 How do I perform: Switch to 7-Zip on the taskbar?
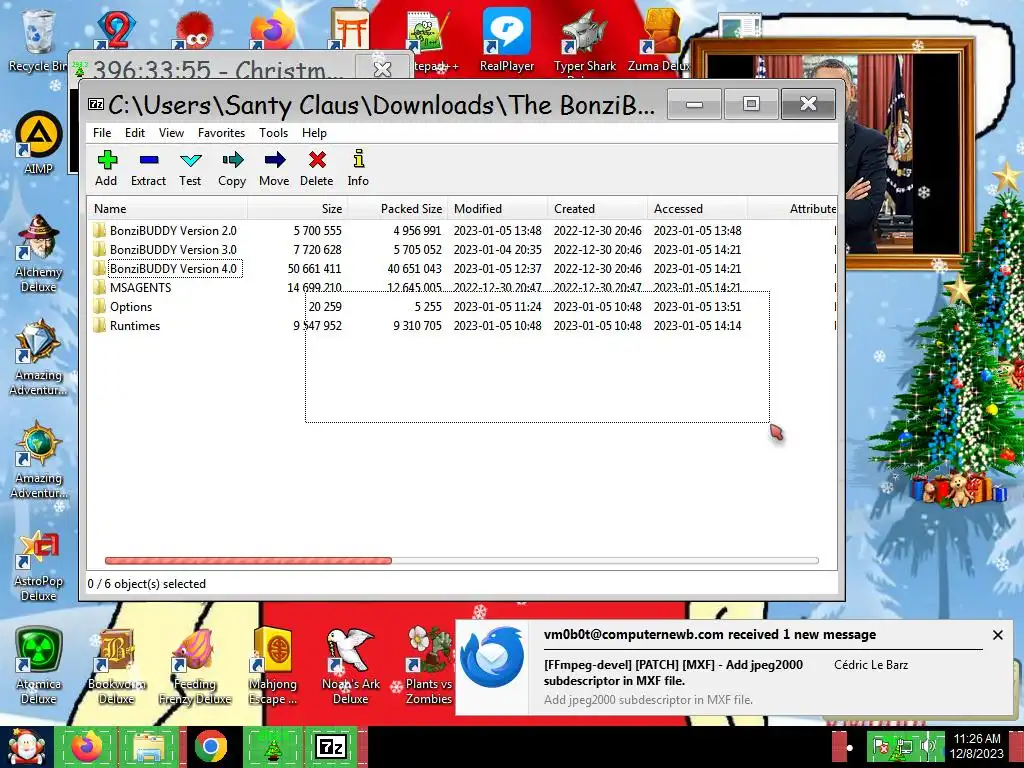(331, 747)
